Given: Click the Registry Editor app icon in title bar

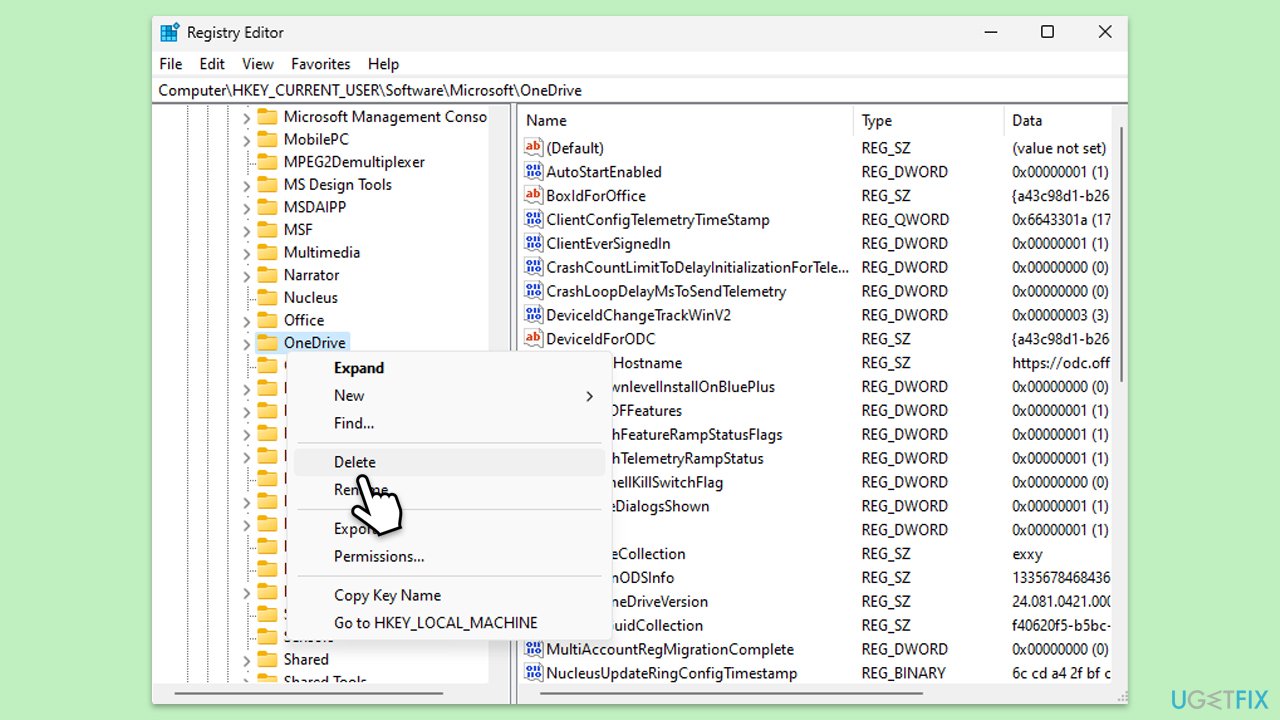Looking at the screenshot, I should pos(169,32).
